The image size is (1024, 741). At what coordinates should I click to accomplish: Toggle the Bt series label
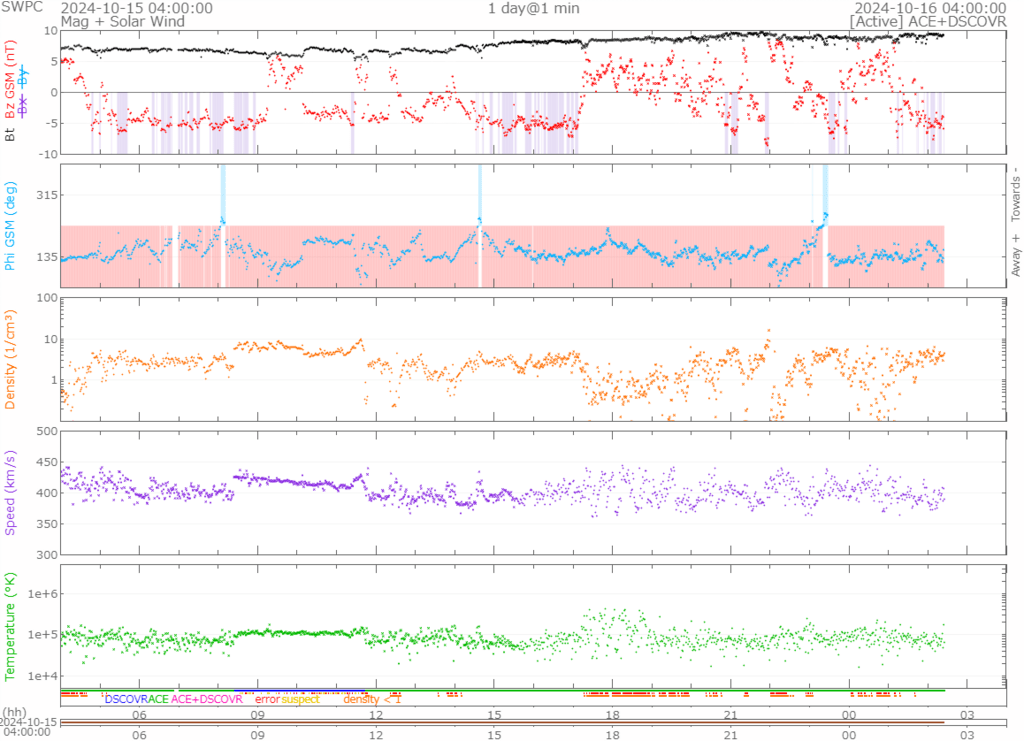tap(11, 132)
